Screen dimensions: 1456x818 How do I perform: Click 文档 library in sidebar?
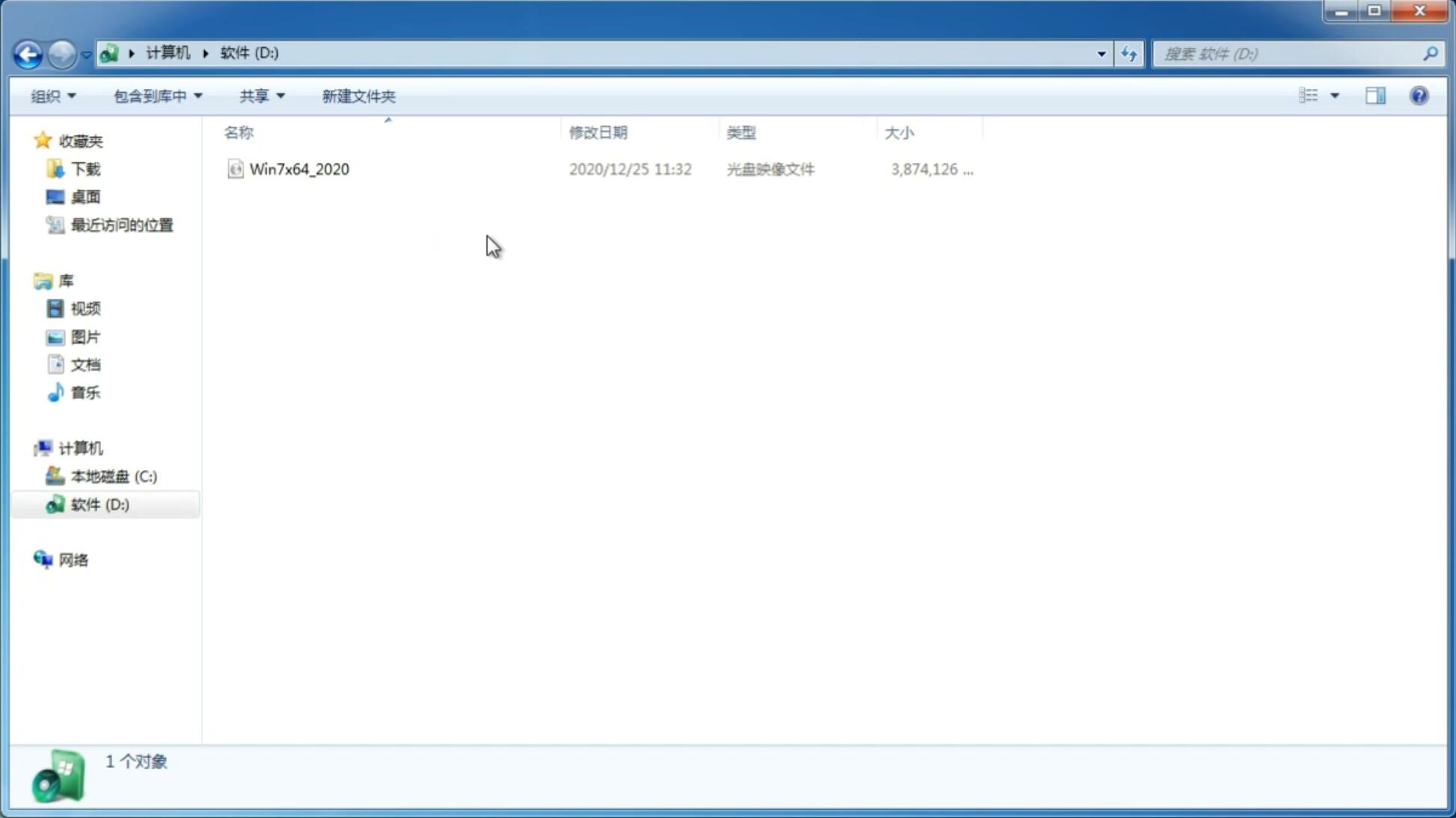(85, 364)
